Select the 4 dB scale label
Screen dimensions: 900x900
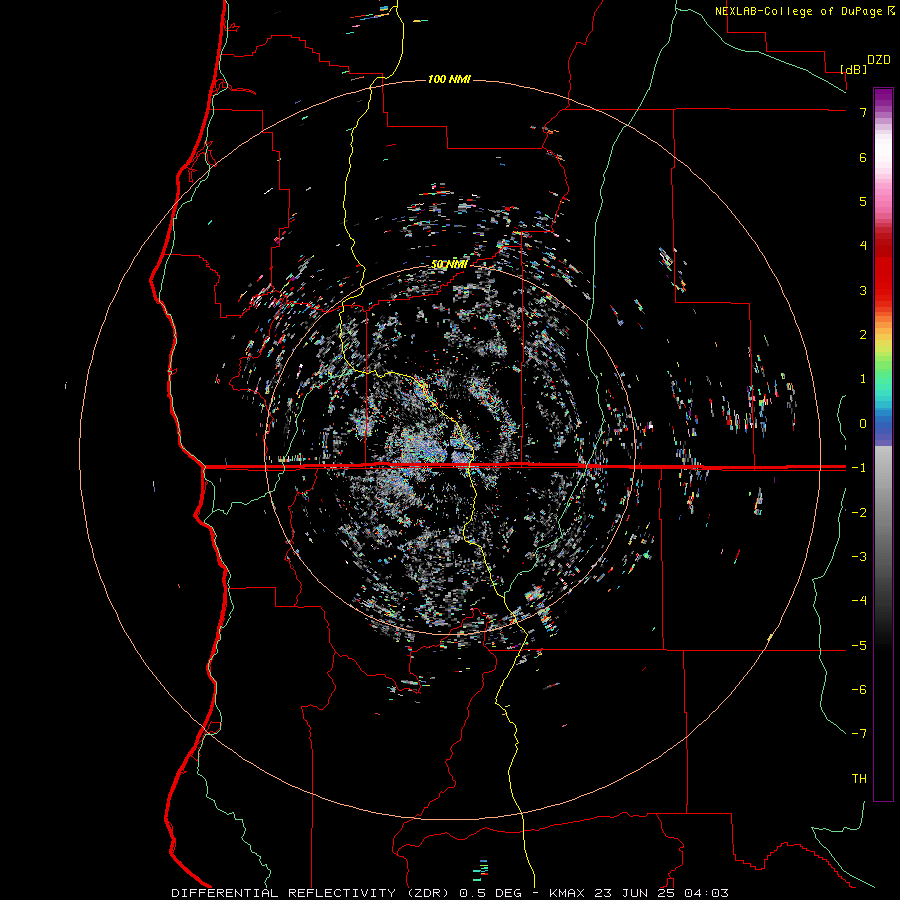pos(863,246)
